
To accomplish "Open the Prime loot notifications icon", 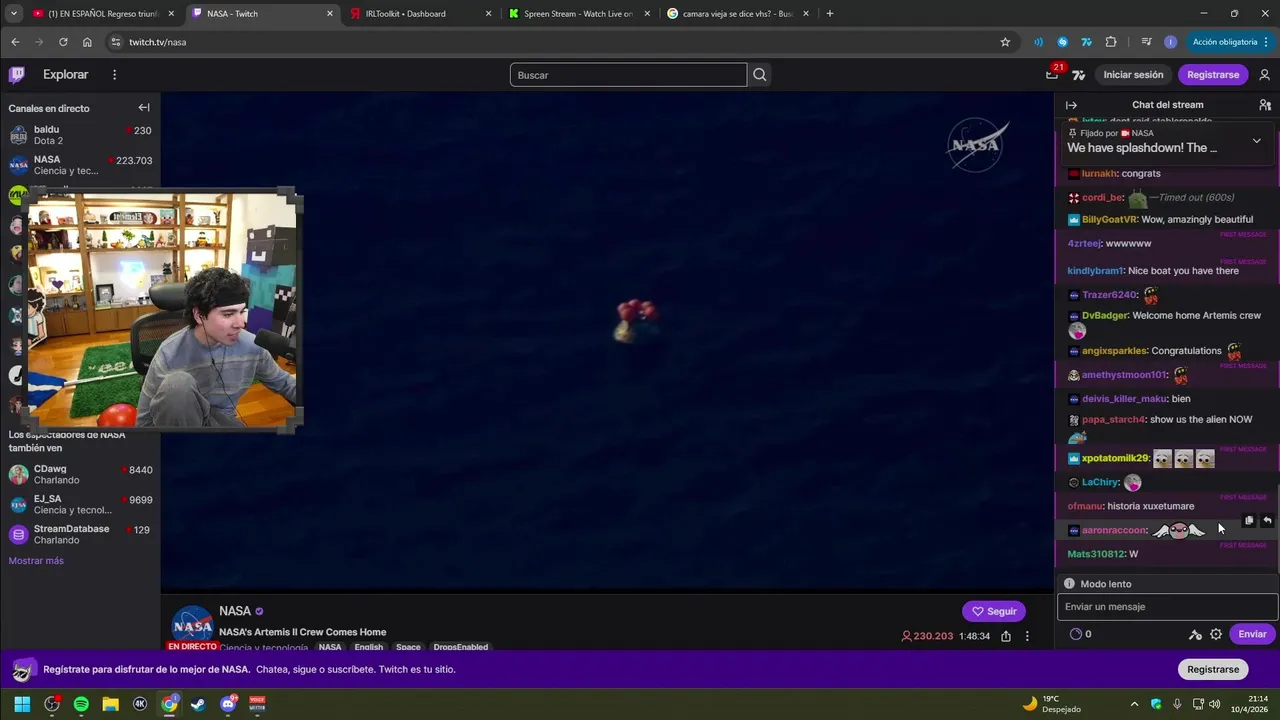I will click(1052, 75).
